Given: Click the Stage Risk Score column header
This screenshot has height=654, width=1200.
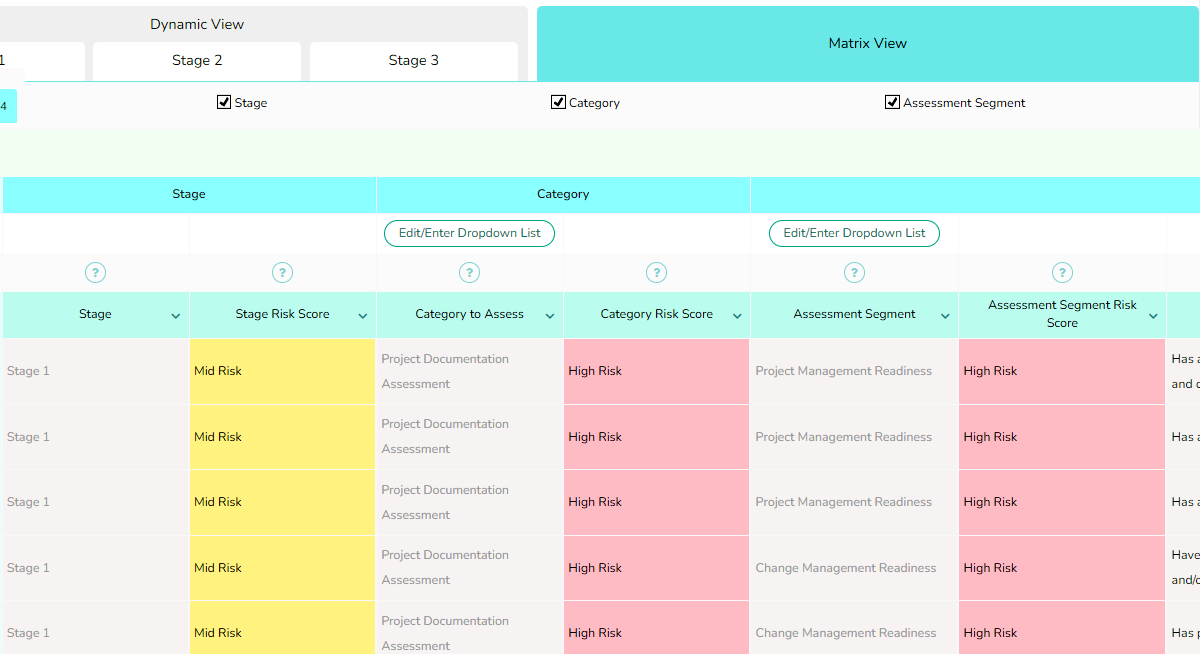Looking at the screenshot, I should click(x=283, y=314).
